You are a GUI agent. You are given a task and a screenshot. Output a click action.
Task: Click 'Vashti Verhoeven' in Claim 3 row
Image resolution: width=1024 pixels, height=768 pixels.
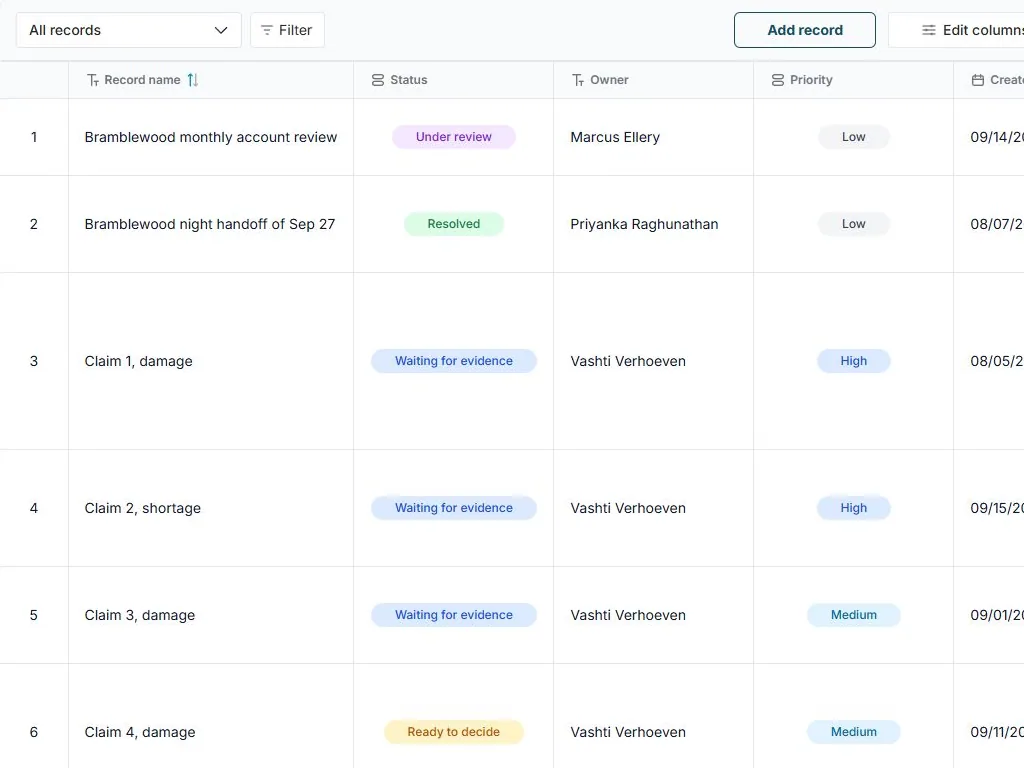tap(628, 615)
